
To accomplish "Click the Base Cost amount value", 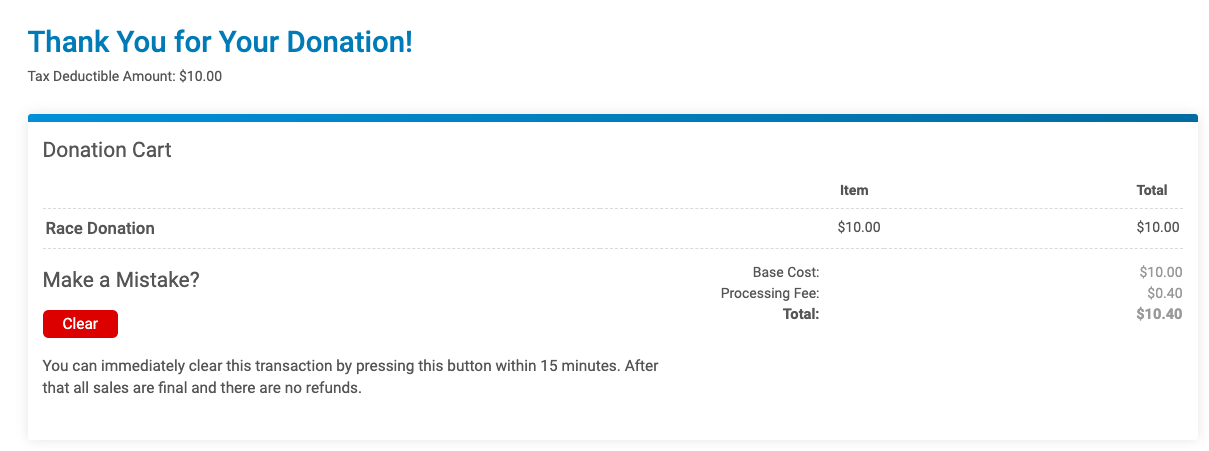I will [x=1161, y=272].
